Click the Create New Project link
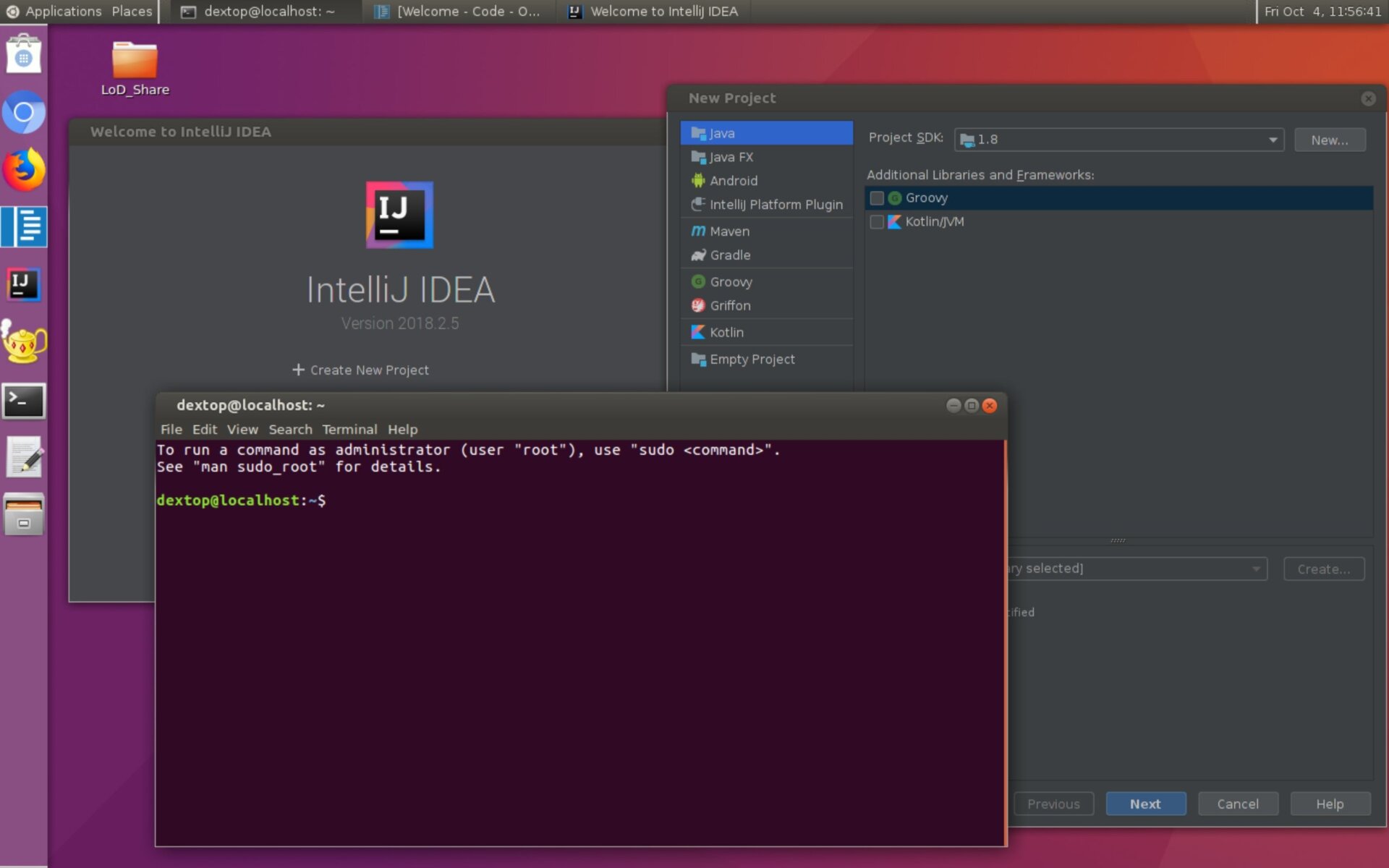 tap(361, 370)
